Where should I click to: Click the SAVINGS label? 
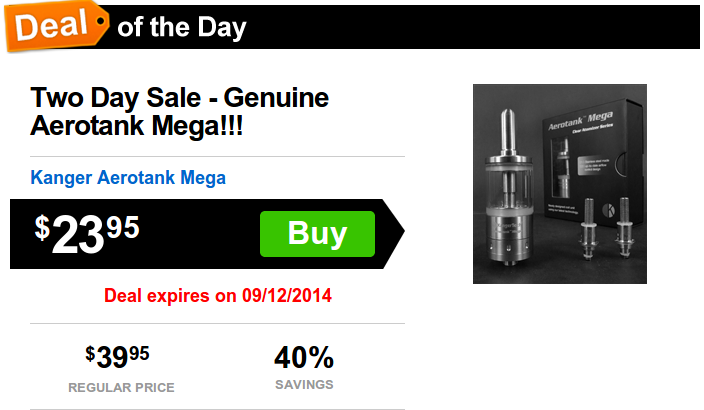[304, 385]
